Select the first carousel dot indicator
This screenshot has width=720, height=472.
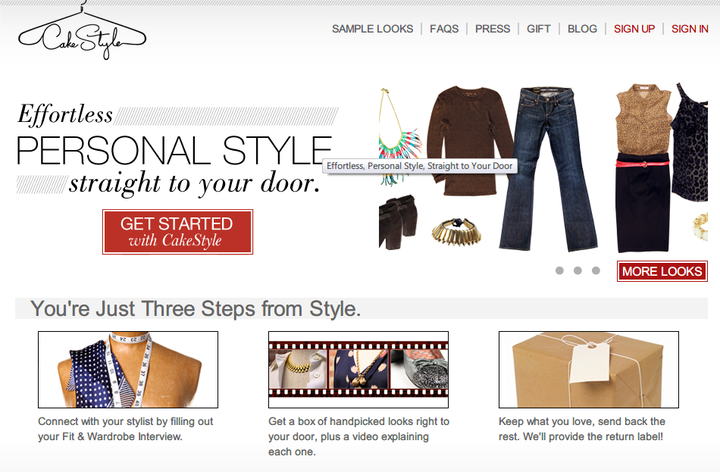click(560, 270)
